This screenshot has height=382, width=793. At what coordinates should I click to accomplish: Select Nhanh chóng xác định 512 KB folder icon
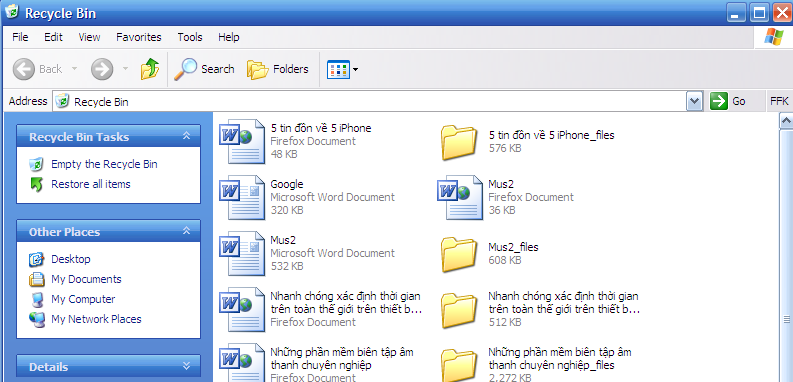459,311
